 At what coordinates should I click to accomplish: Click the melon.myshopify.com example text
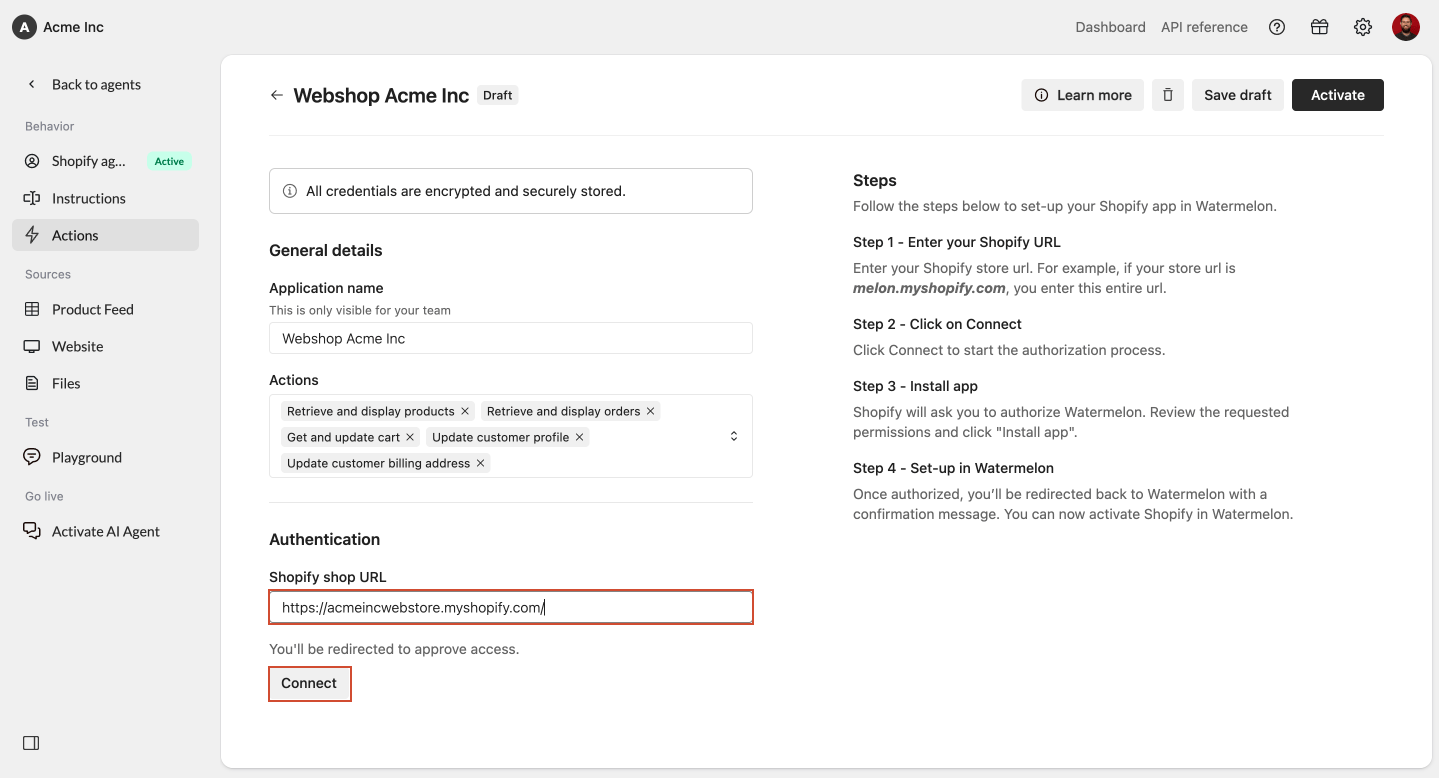click(x=929, y=288)
